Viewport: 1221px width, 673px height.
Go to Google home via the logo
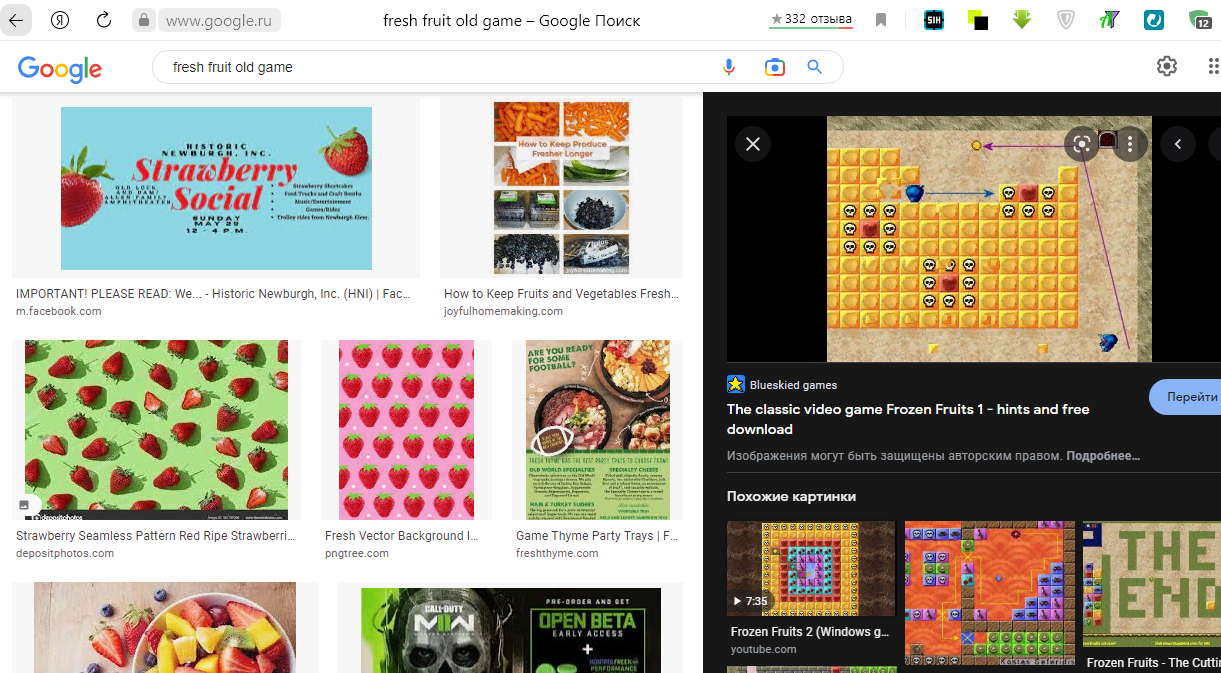point(60,68)
